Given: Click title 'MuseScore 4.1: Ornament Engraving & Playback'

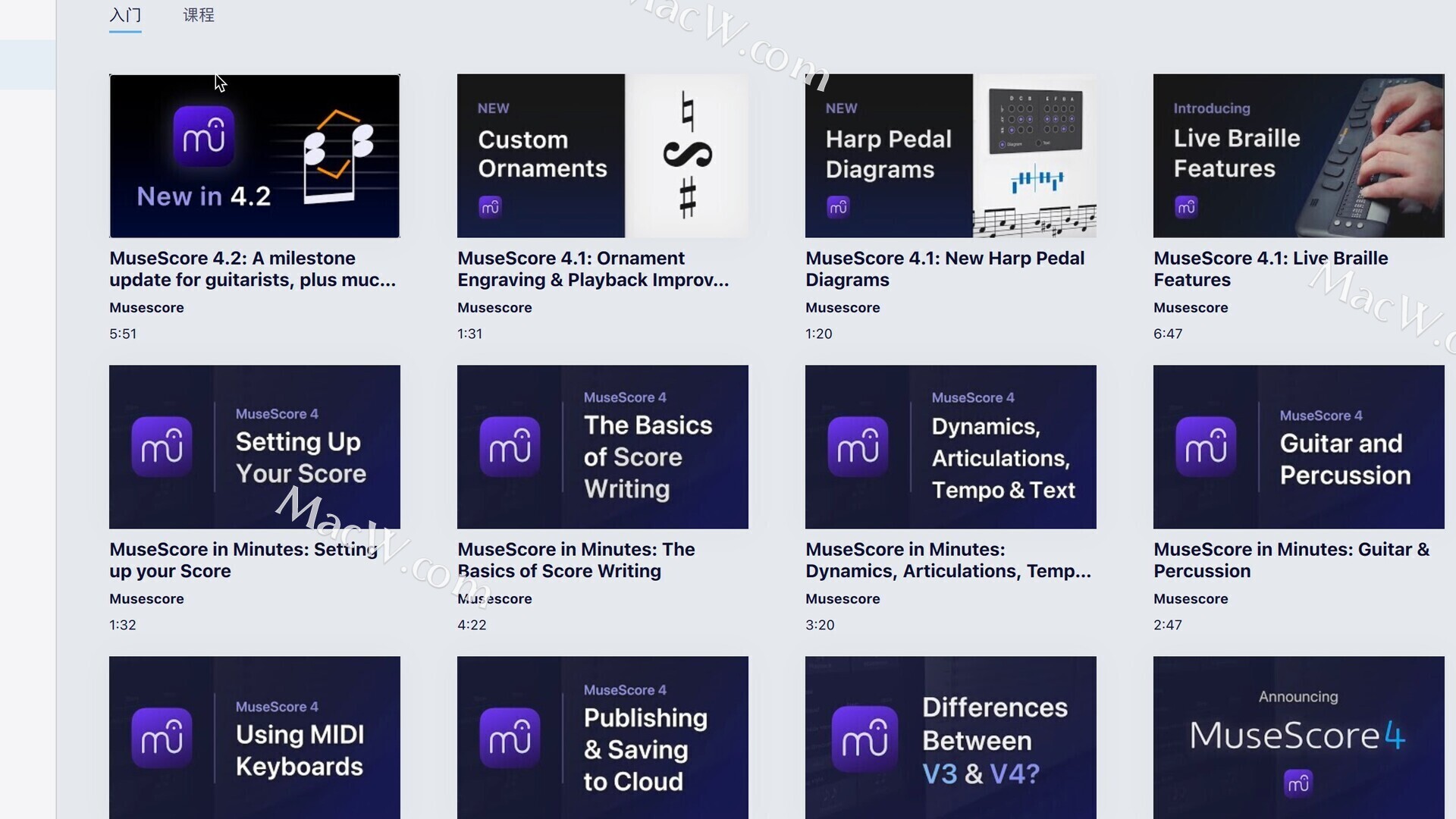Looking at the screenshot, I should (593, 269).
